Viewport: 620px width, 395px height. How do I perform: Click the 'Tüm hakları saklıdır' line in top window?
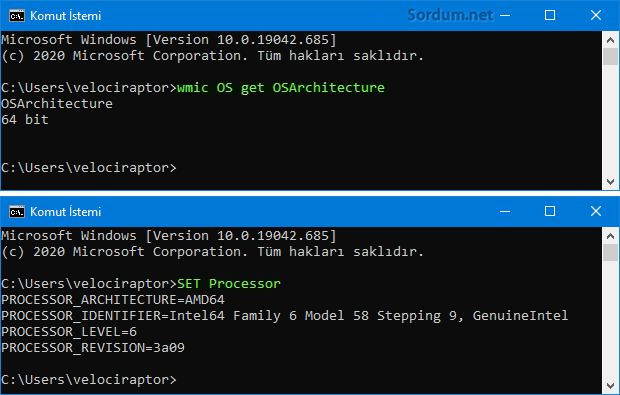[212, 56]
